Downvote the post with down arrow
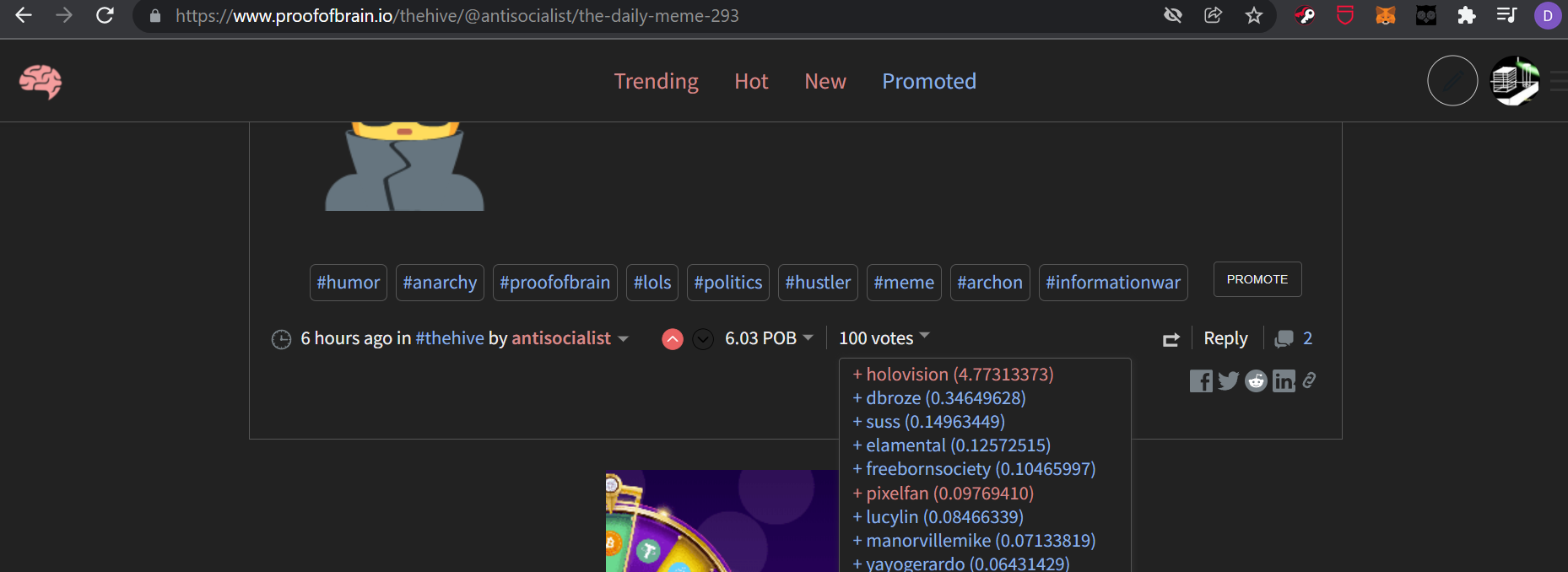The width and height of the screenshot is (1568, 572). click(703, 339)
